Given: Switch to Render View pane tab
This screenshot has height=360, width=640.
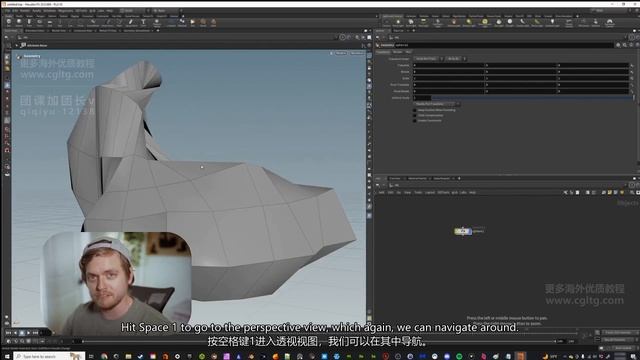Looking at the screenshot, I should [x=58, y=31].
